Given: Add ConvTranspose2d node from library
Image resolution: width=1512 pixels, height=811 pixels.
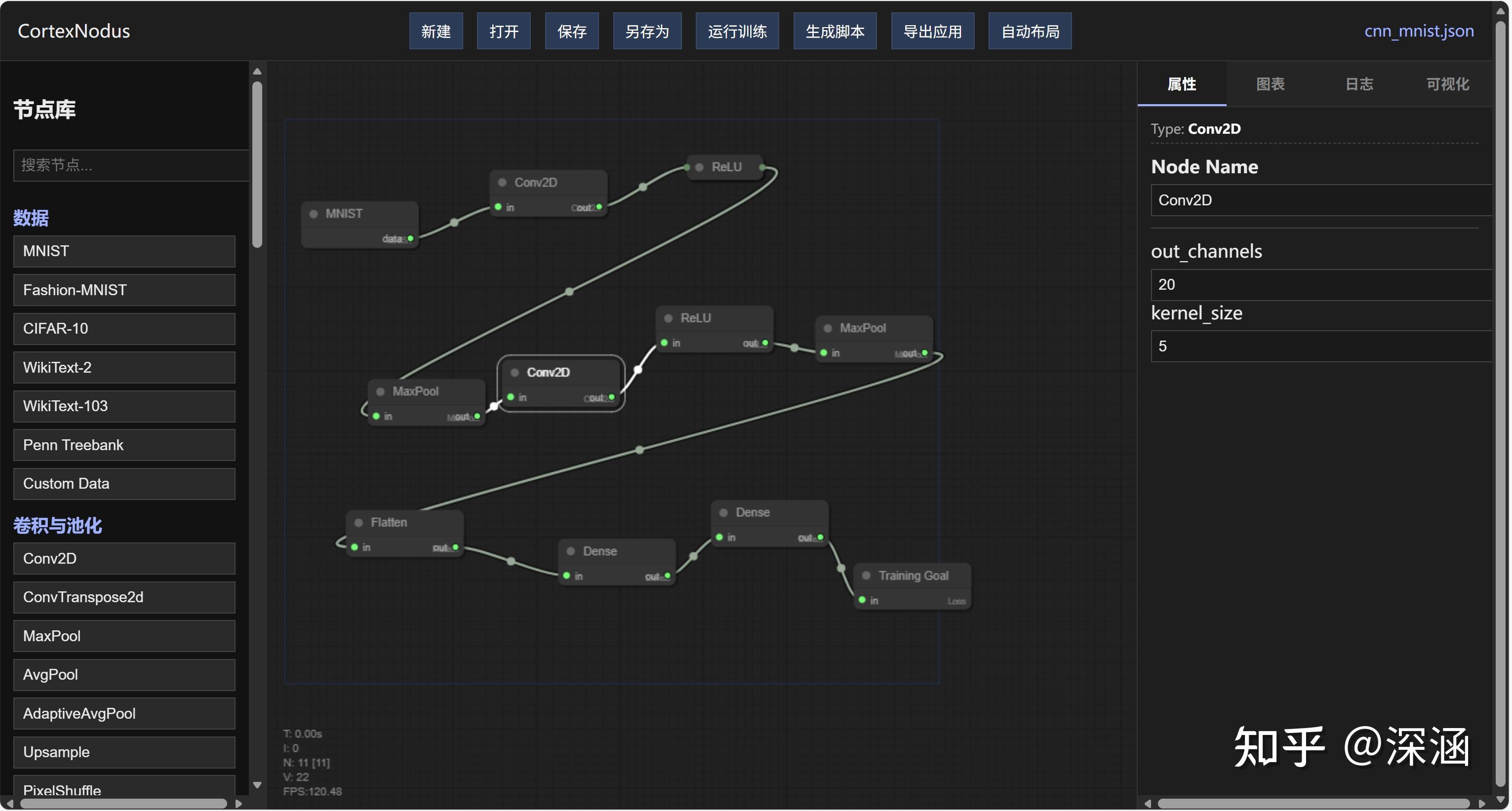Looking at the screenshot, I should pos(124,597).
